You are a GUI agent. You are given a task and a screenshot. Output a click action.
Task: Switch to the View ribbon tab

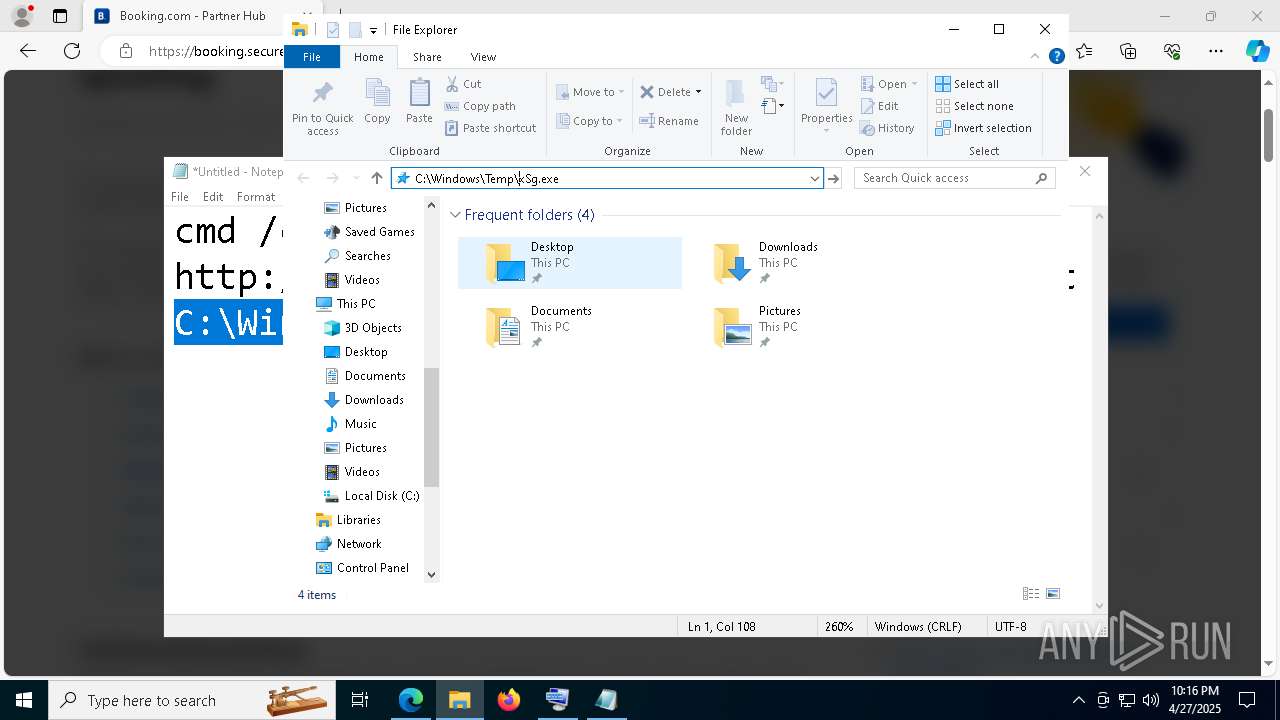[483, 57]
